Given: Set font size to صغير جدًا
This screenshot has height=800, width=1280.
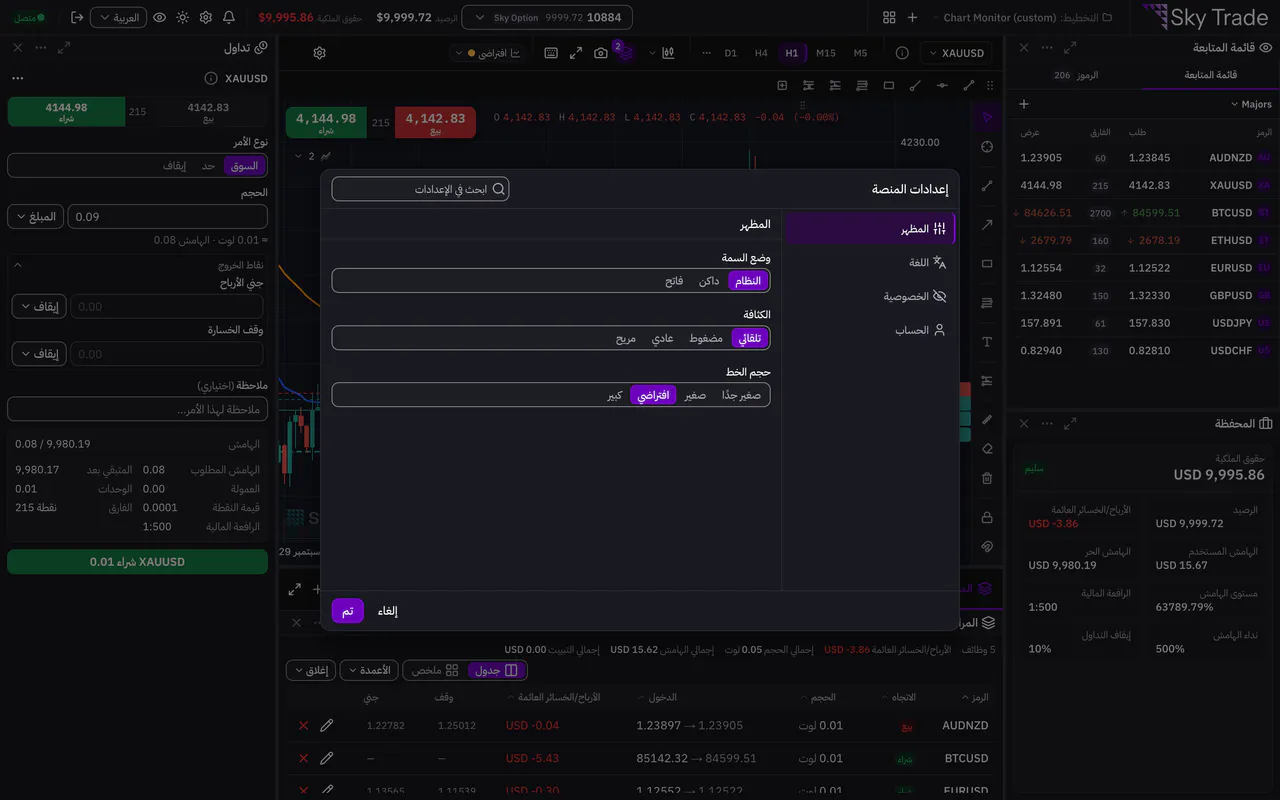Looking at the screenshot, I should [x=742, y=395].
